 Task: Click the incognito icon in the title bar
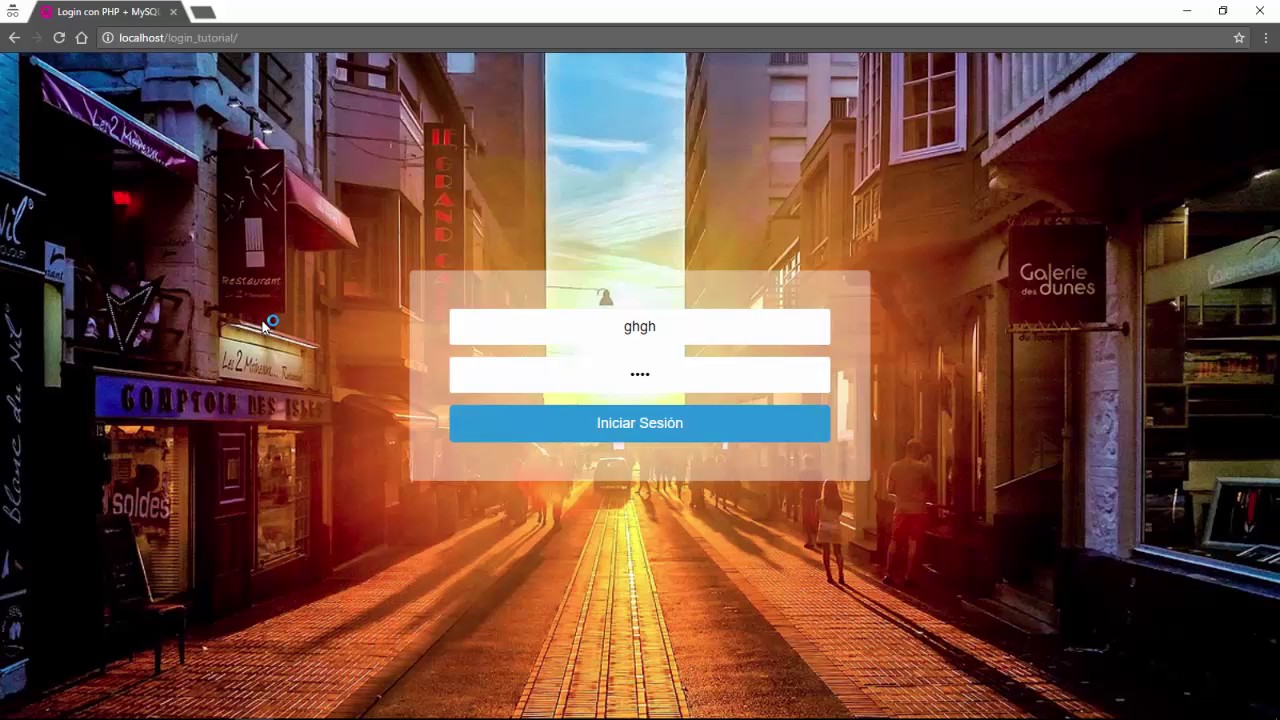pyautogui.click(x=12, y=12)
